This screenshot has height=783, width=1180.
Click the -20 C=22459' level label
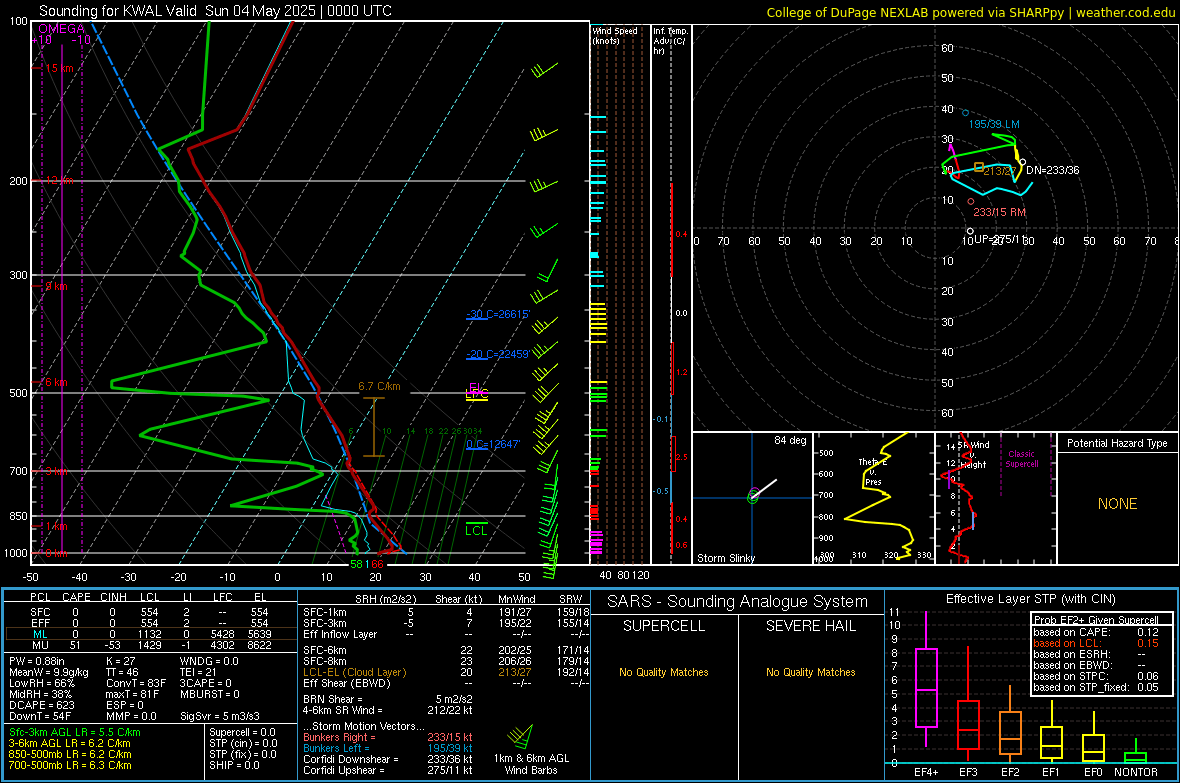[x=497, y=354]
